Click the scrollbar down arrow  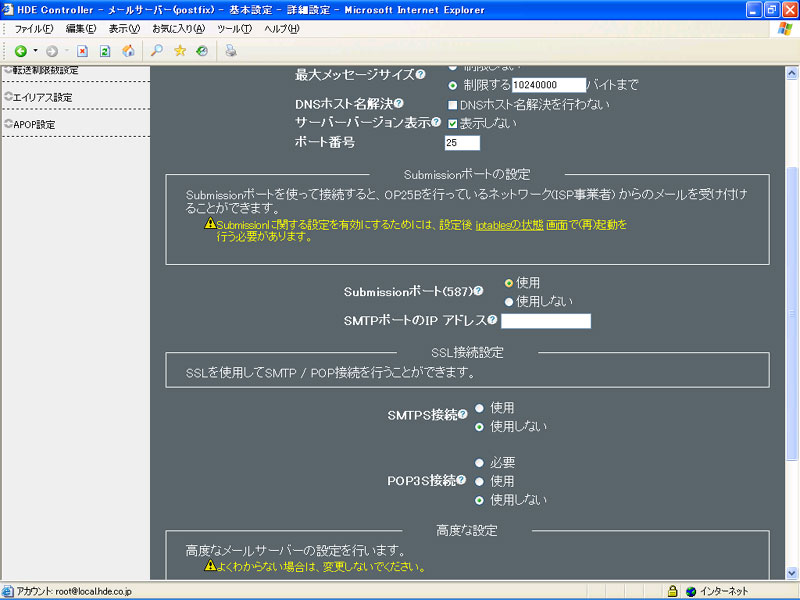click(x=792, y=573)
